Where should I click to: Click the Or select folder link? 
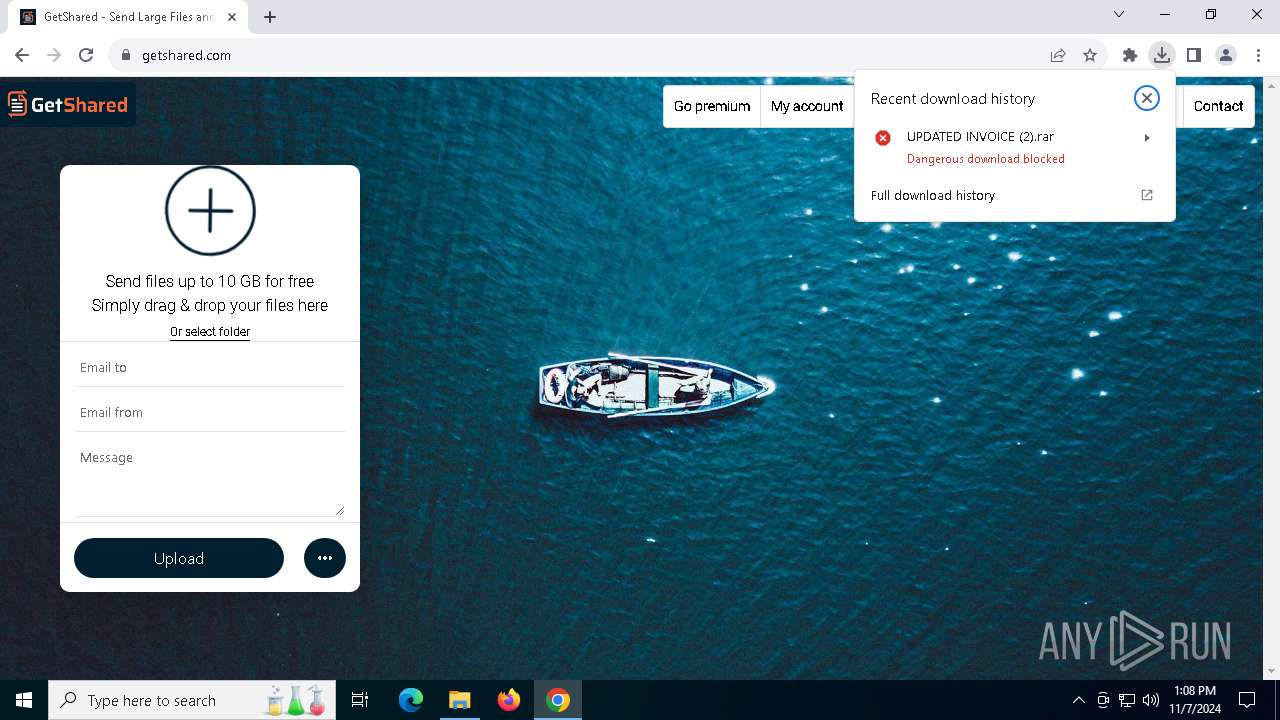coord(210,332)
